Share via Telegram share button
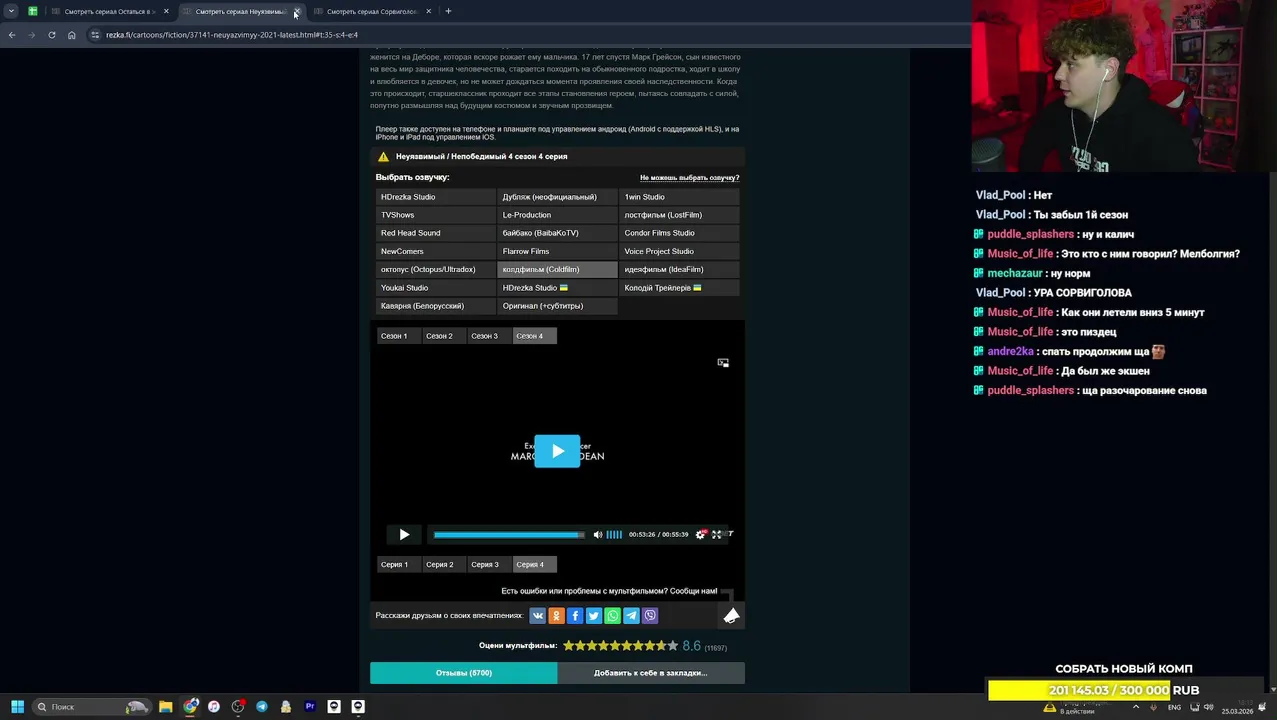Screen dimensions: 1277x720 click(x=631, y=616)
